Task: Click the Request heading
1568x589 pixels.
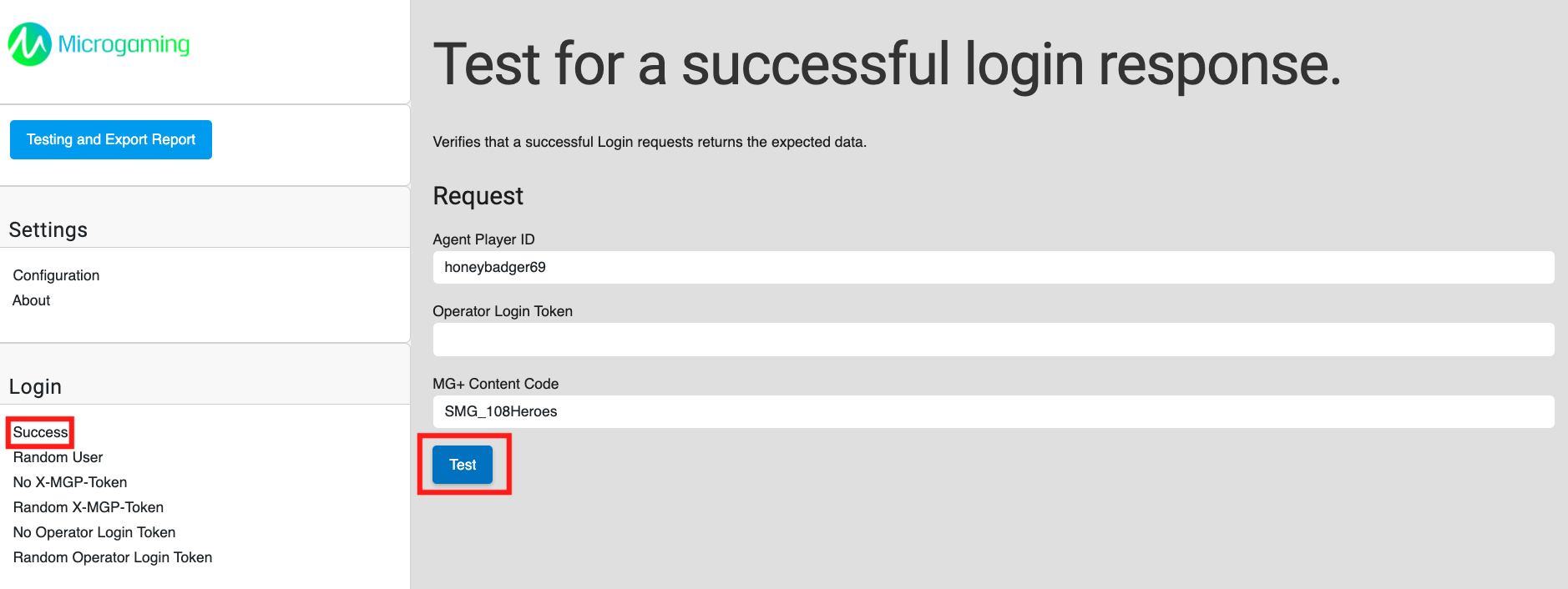Action: (478, 196)
